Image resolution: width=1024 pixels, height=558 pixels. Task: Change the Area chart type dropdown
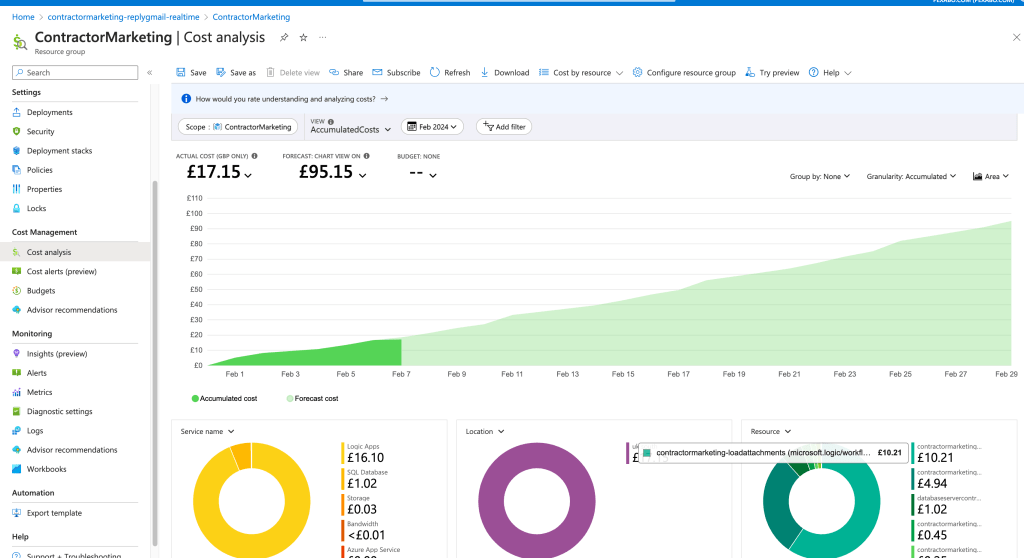pyautogui.click(x=991, y=176)
